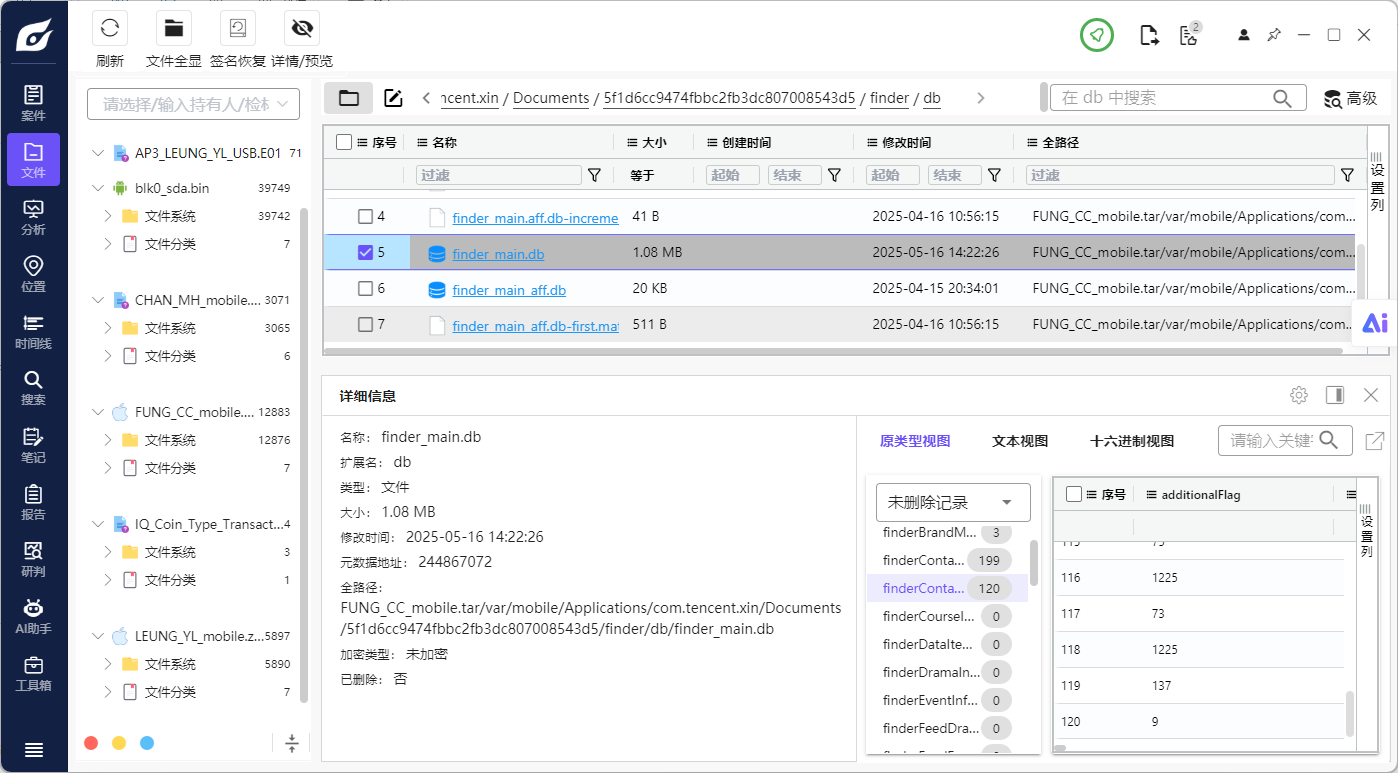Tick the checkbox for row 7
Screen dimensions: 1398x773
tap(365, 324)
